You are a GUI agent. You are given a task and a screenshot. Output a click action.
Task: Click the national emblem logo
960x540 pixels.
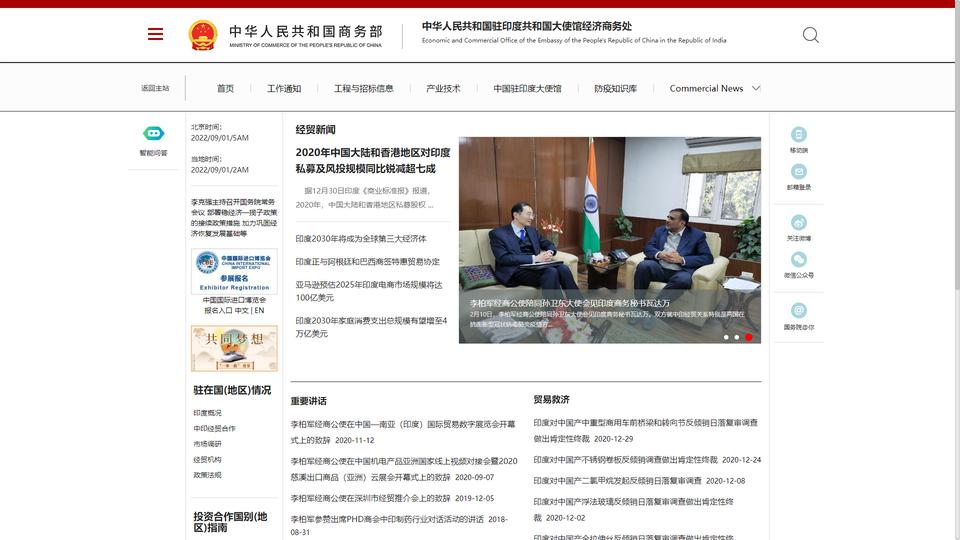(203, 35)
